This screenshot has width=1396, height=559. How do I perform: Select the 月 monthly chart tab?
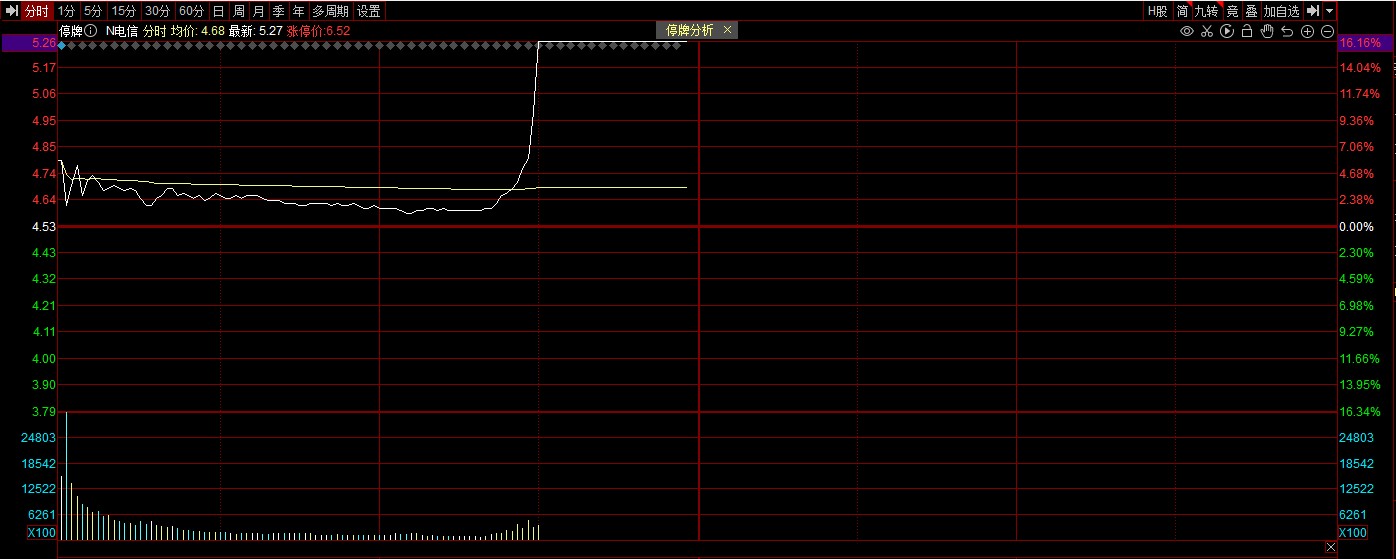(258, 11)
